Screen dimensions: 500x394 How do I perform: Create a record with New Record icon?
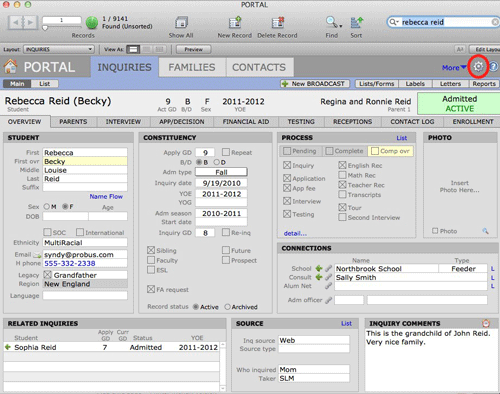point(235,23)
